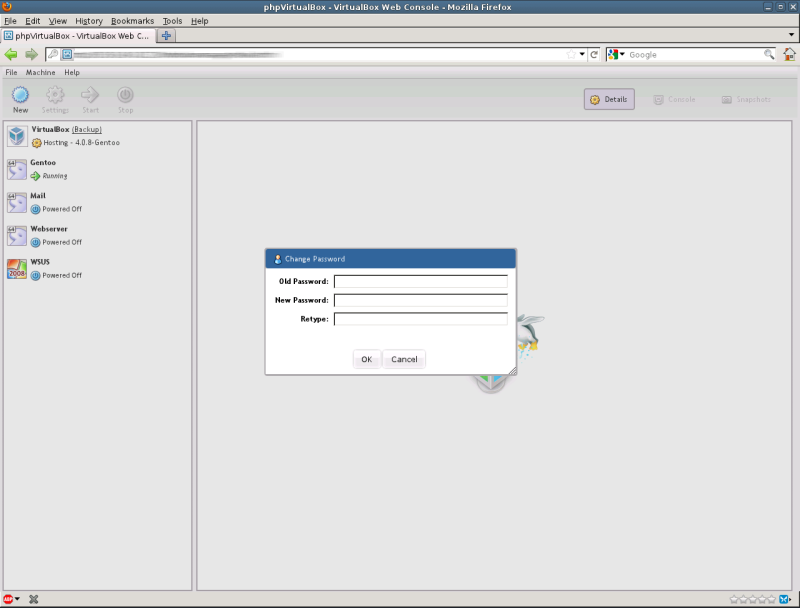This screenshot has height=608, width=800.
Task: Bookmark this page with star icon
Action: (571, 54)
